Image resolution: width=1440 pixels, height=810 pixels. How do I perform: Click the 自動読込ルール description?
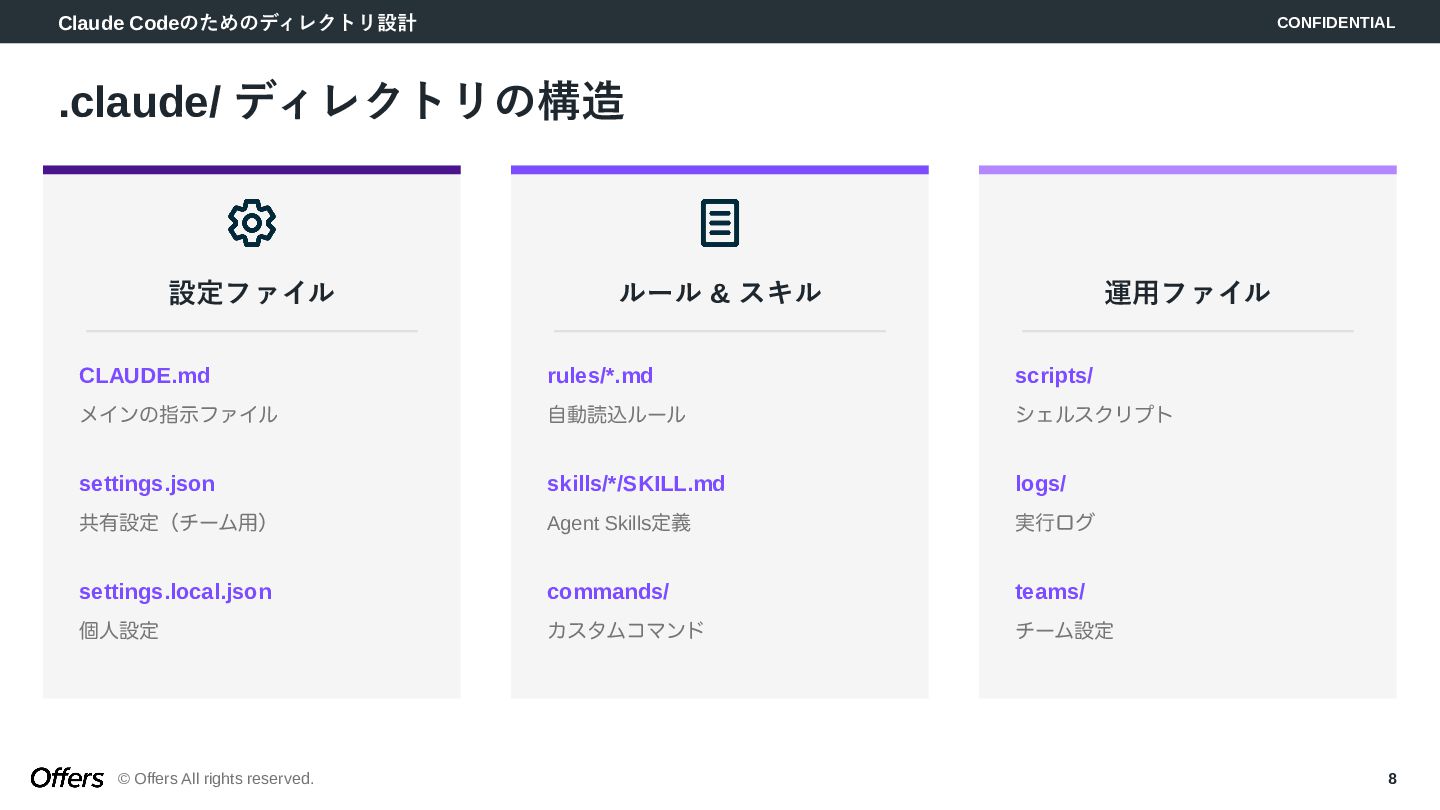point(616,414)
